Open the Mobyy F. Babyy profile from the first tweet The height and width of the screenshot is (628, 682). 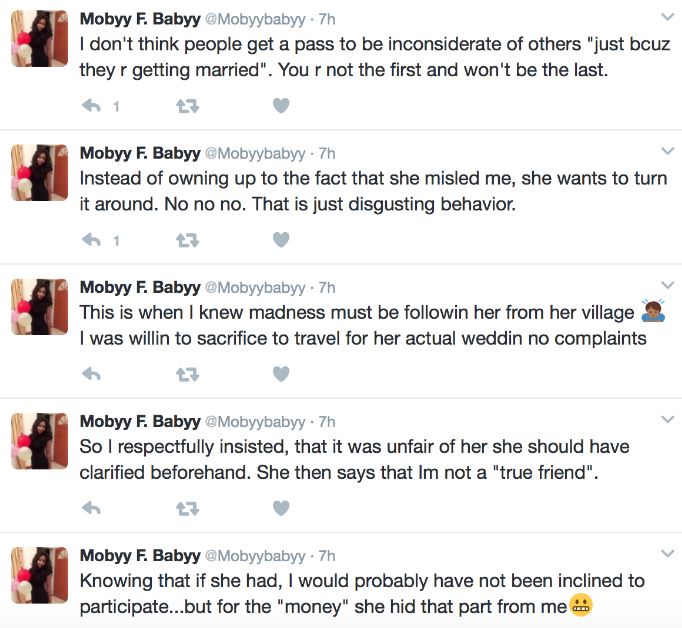coord(139,19)
